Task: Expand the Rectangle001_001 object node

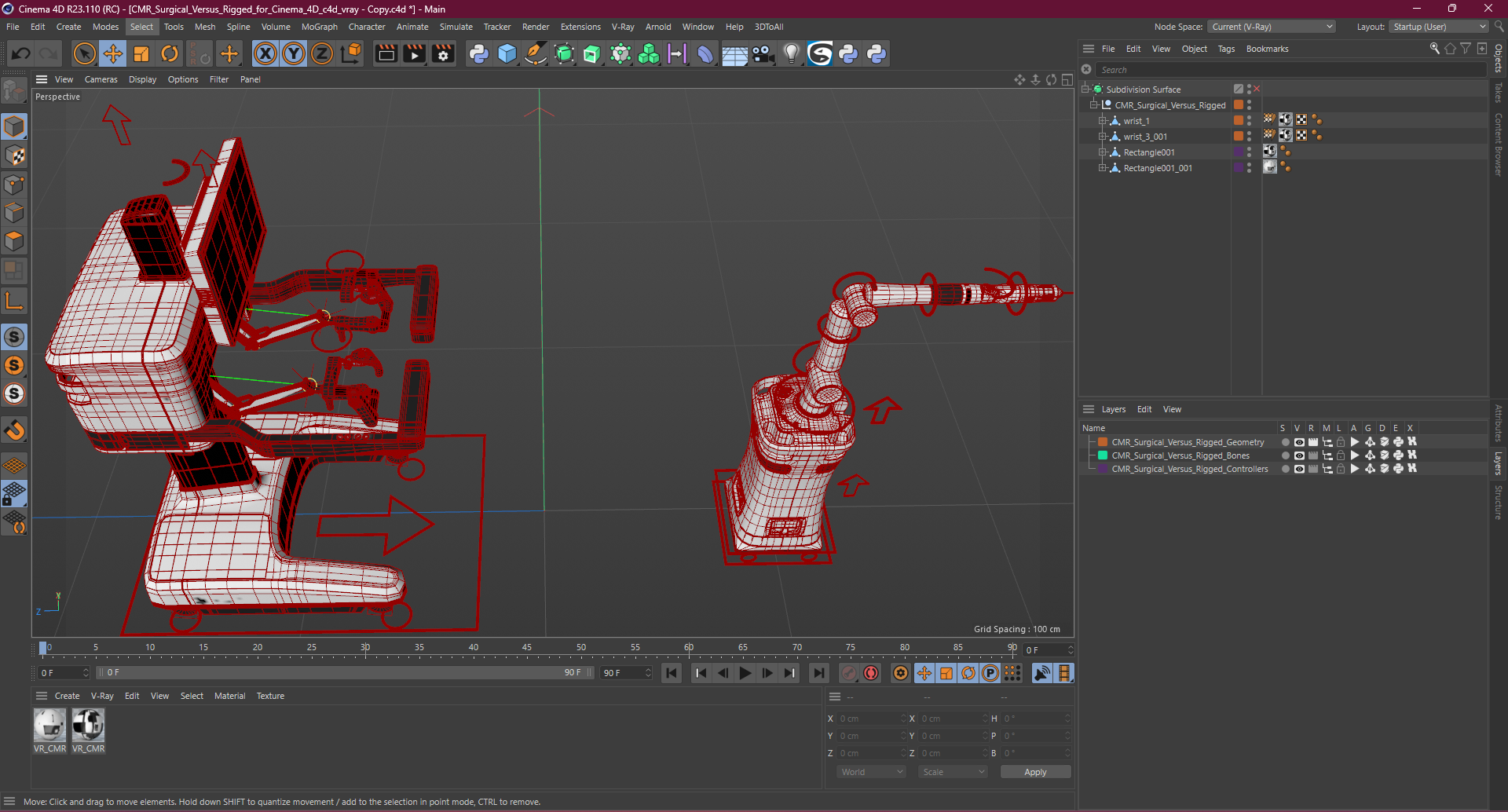Action: [1102, 167]
